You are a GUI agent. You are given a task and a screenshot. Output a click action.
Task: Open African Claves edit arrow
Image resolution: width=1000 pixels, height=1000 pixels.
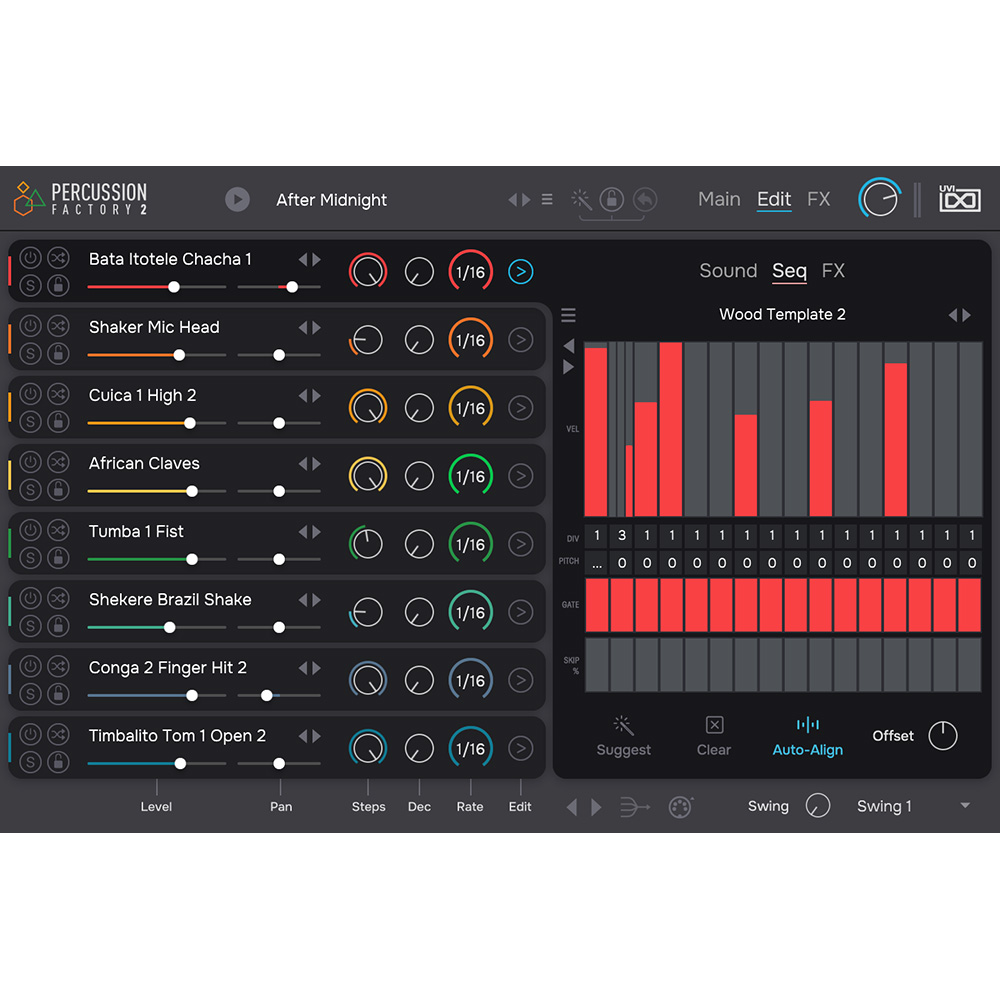pos(520,476)
